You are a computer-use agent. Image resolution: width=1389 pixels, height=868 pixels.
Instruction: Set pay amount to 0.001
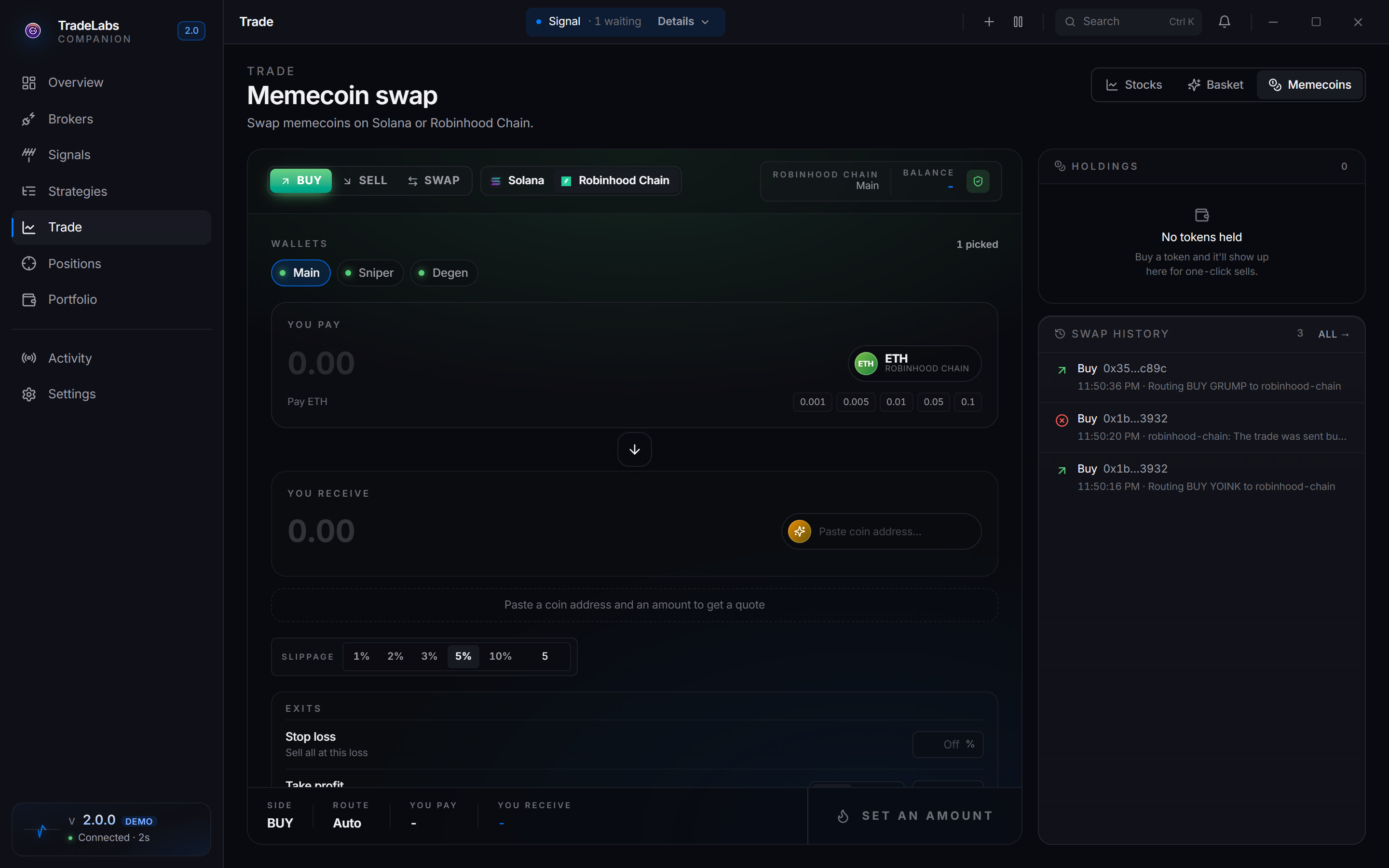pos(812,402)
